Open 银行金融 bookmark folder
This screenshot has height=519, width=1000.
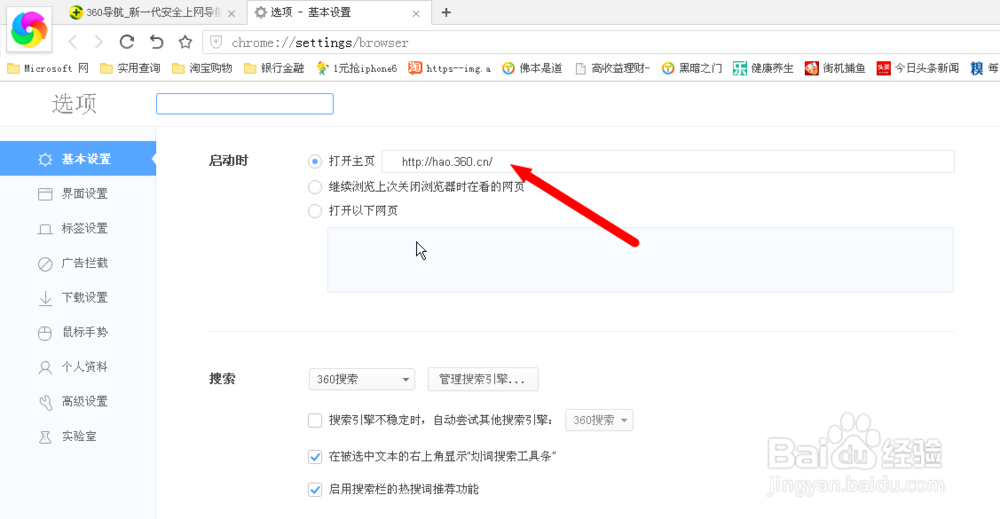tap(274, 68)
